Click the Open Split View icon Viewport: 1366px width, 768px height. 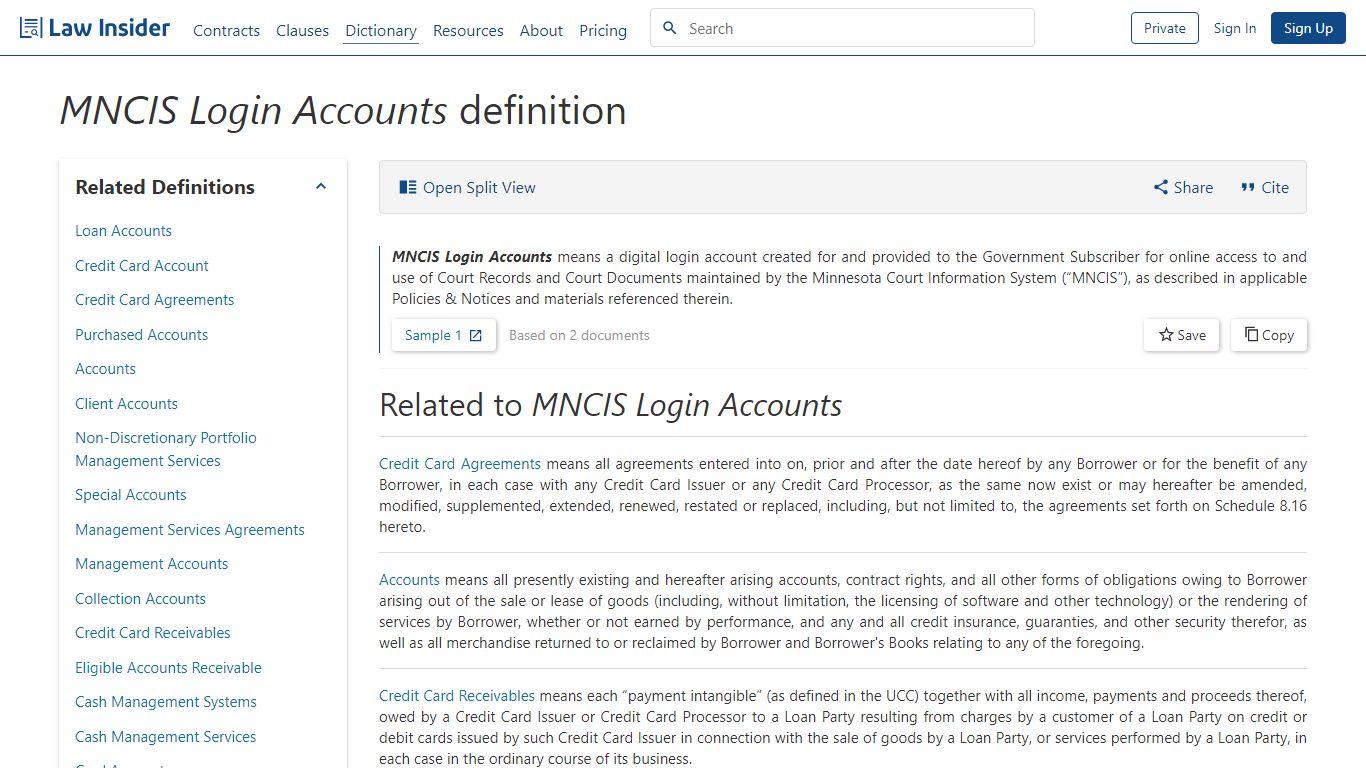pos(408,187)
